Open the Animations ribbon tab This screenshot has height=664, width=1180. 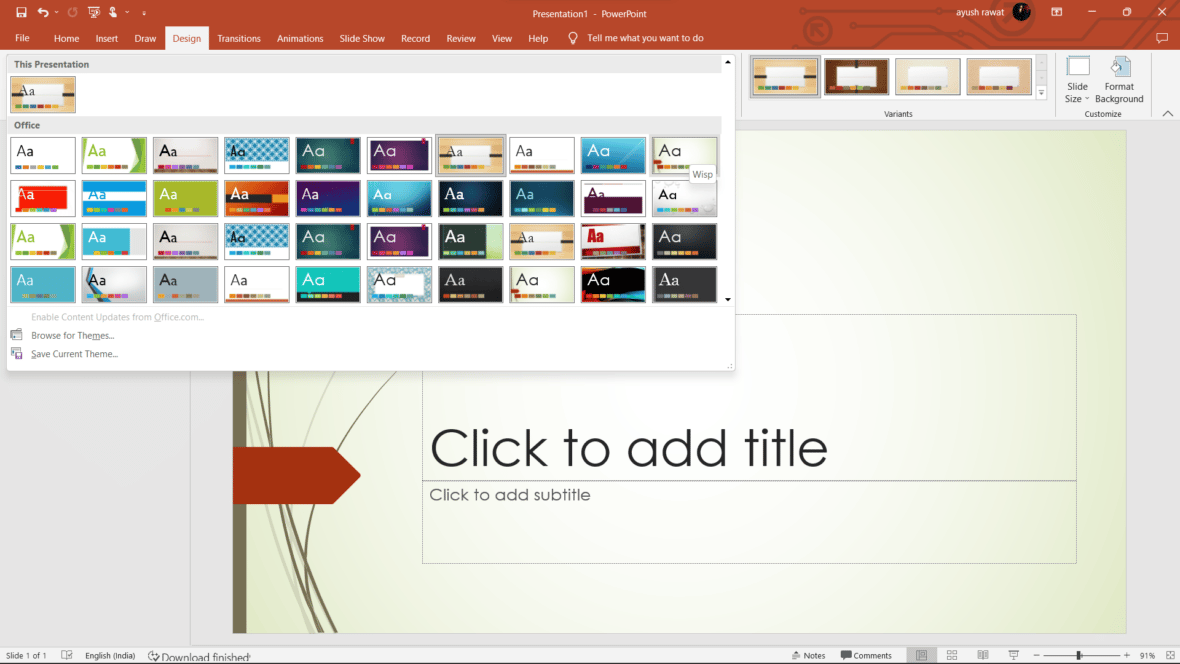click(x=300, y=38)
